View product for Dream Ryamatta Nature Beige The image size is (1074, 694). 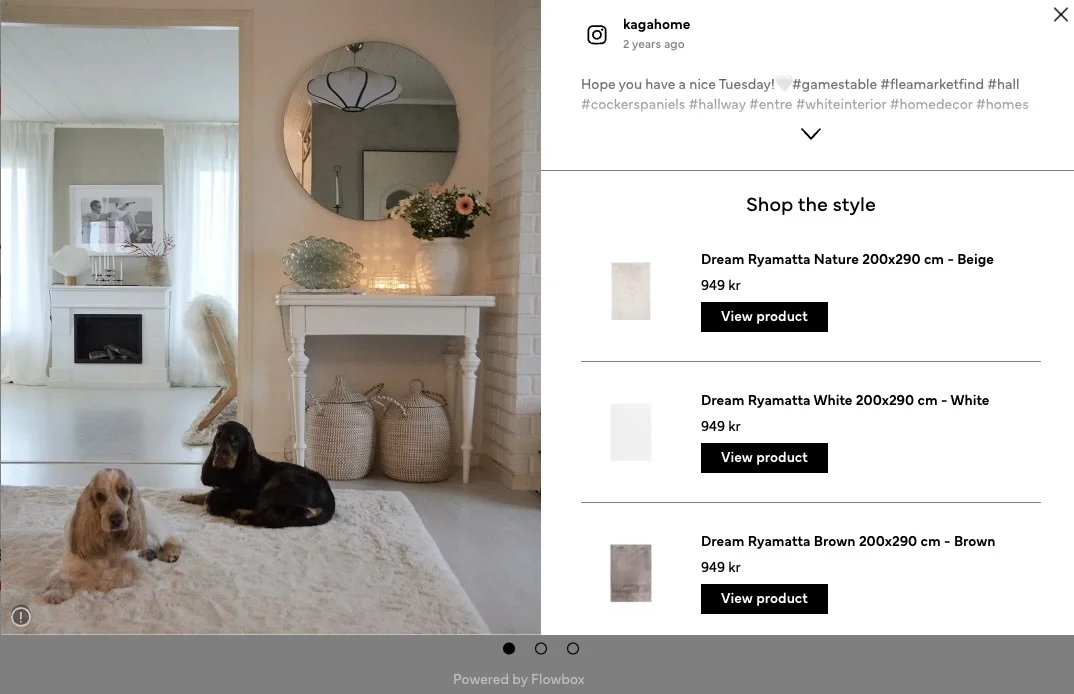coord(764,317)
